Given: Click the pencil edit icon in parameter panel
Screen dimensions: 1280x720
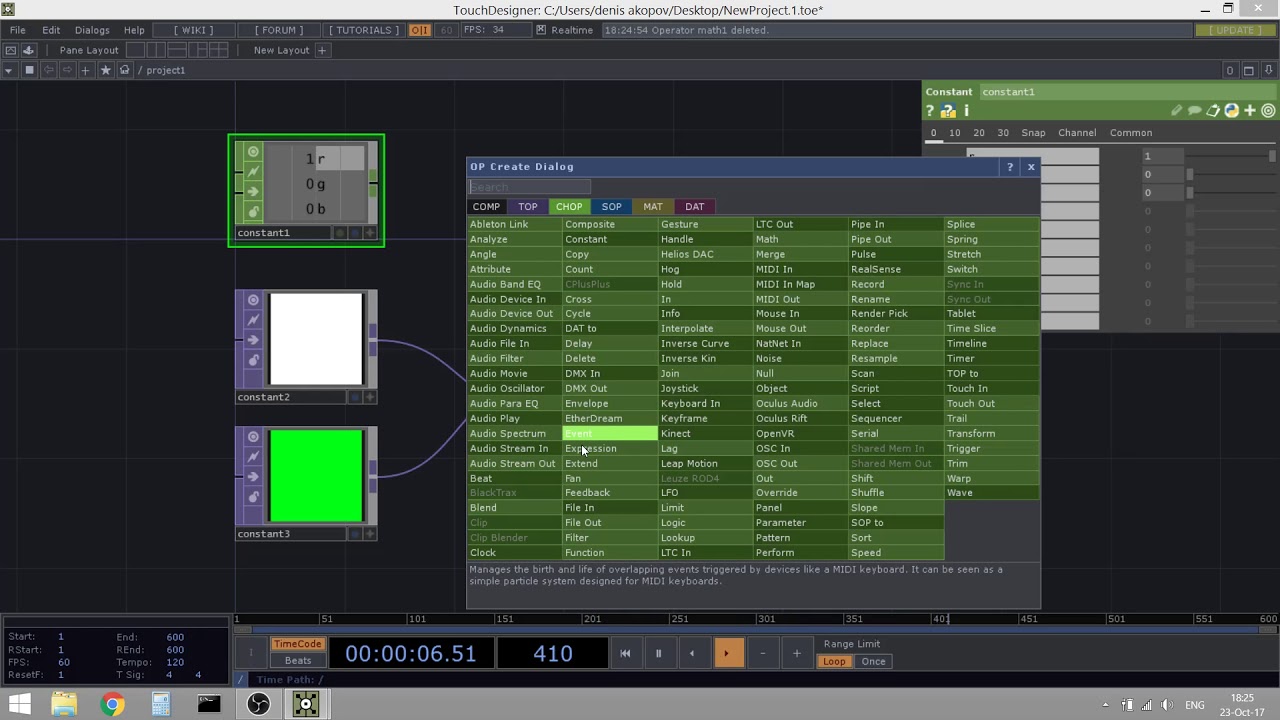Looking at the screenshot, I should 1177,111.
